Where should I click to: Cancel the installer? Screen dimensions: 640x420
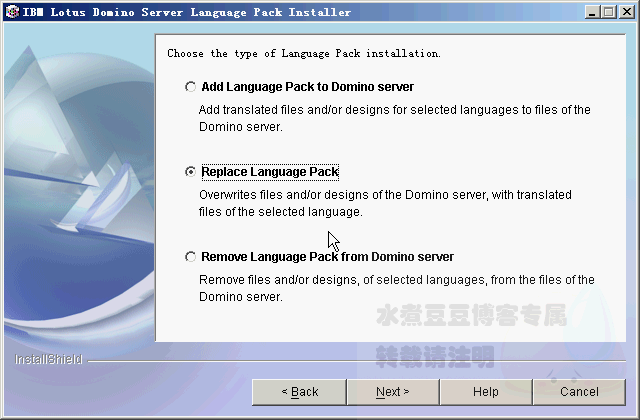pyautogui.click(x=579, y=392)
